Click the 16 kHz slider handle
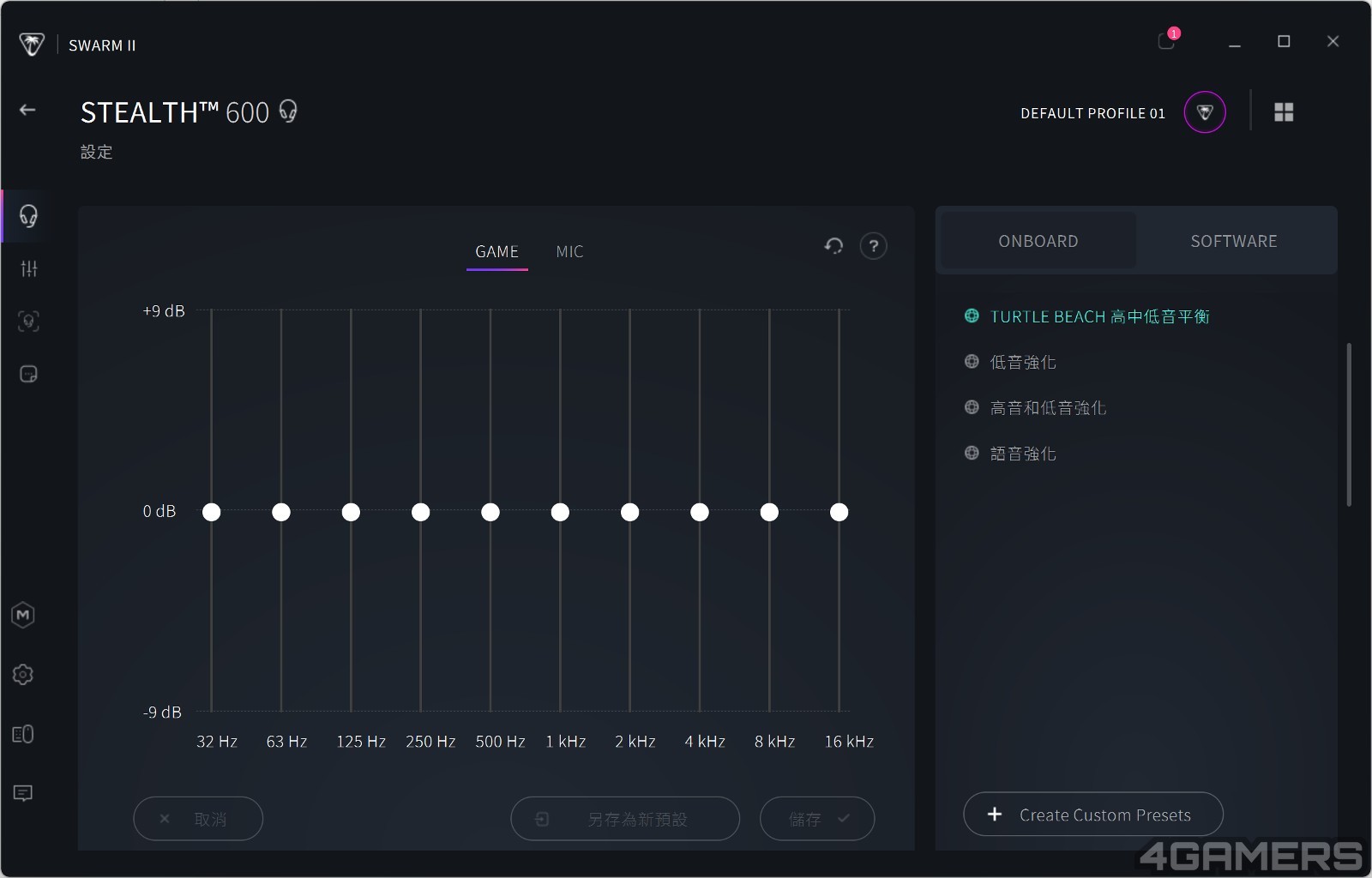 point(839,512)
